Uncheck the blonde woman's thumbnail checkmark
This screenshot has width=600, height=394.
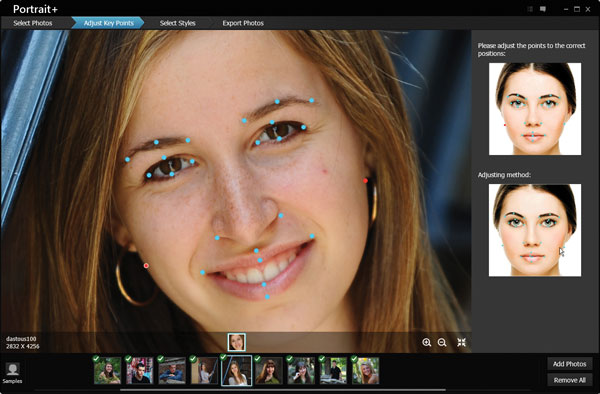[354, 359]
